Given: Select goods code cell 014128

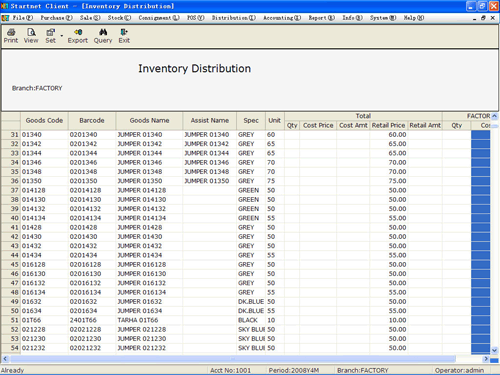Looking at the screenshot, I should (x=44, y=190).
